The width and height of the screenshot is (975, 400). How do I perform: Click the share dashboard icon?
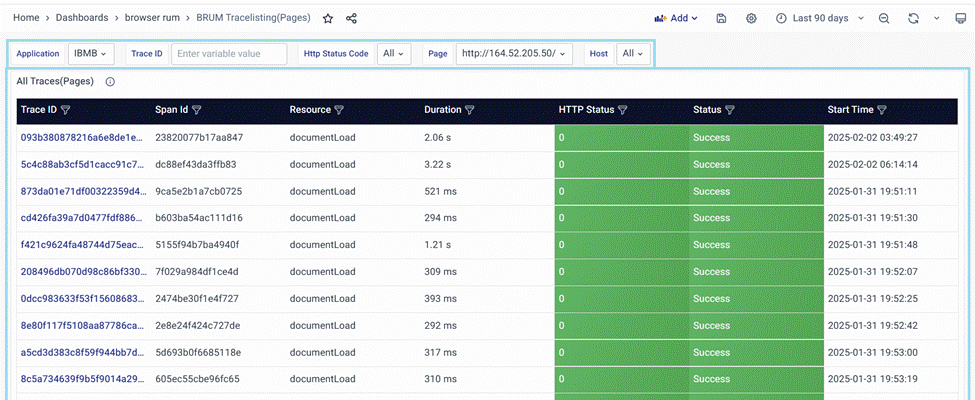(x=352, y=18)
